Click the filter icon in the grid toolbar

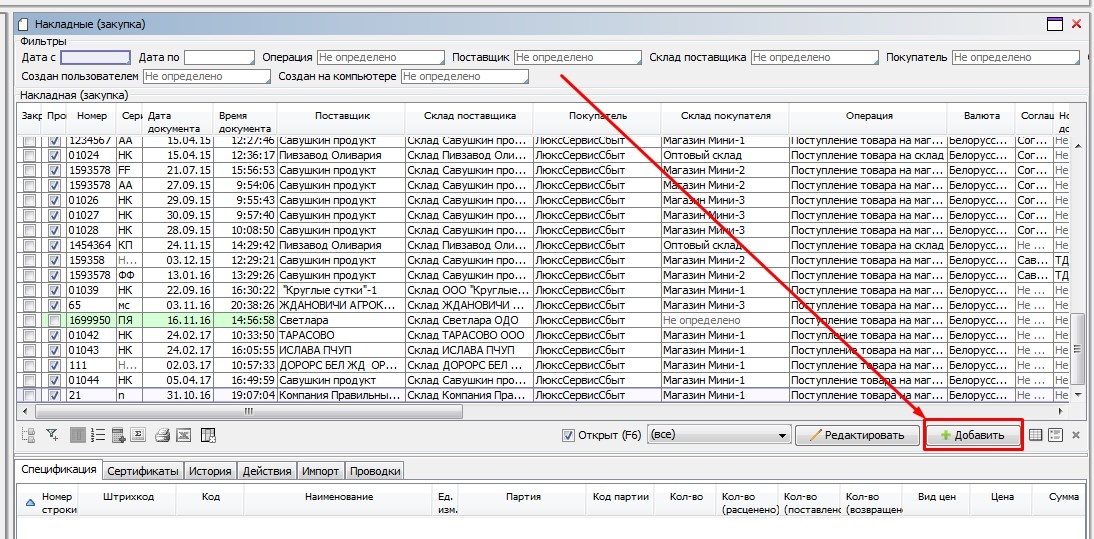pyautogui.click(x=53, y=435)
